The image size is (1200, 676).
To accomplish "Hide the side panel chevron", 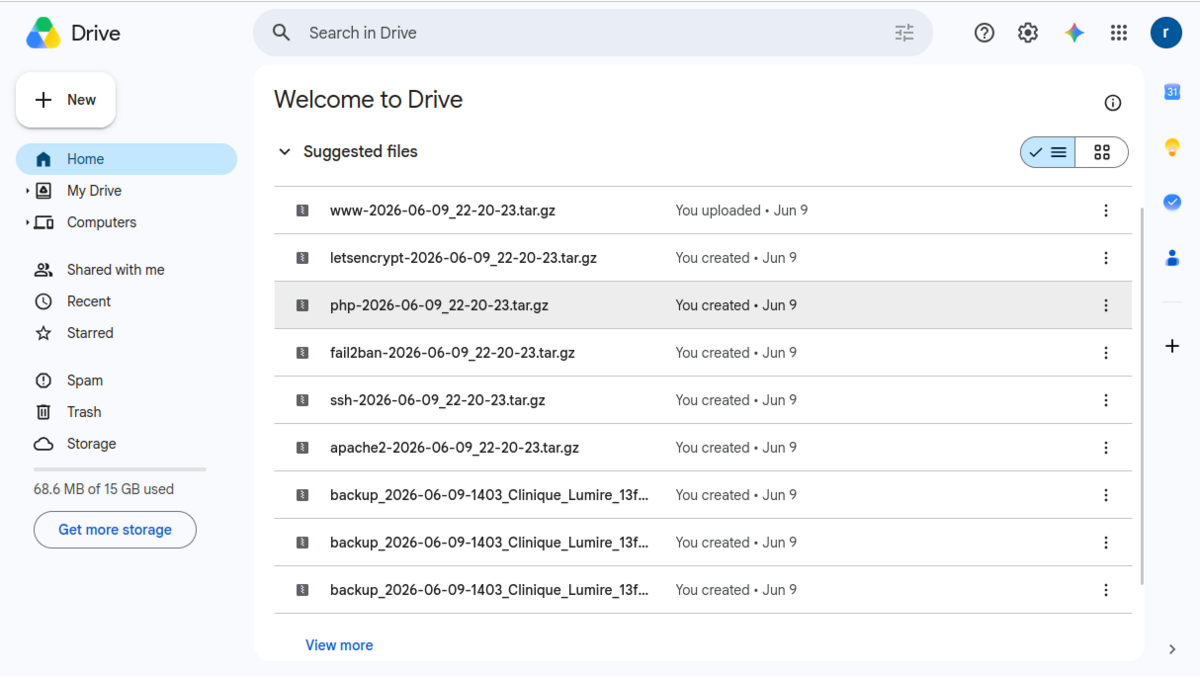I will pyautogui.click(x=1172, y=649).
